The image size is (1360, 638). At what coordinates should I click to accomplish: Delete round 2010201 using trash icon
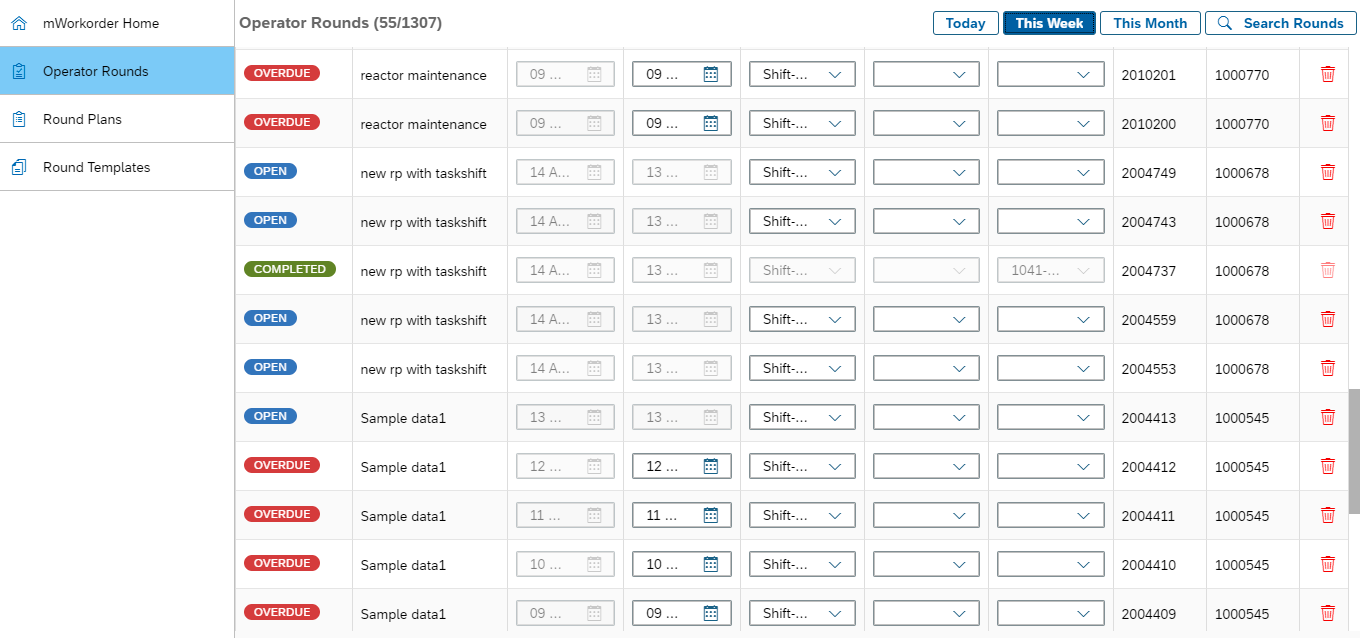click(1327, 74)
